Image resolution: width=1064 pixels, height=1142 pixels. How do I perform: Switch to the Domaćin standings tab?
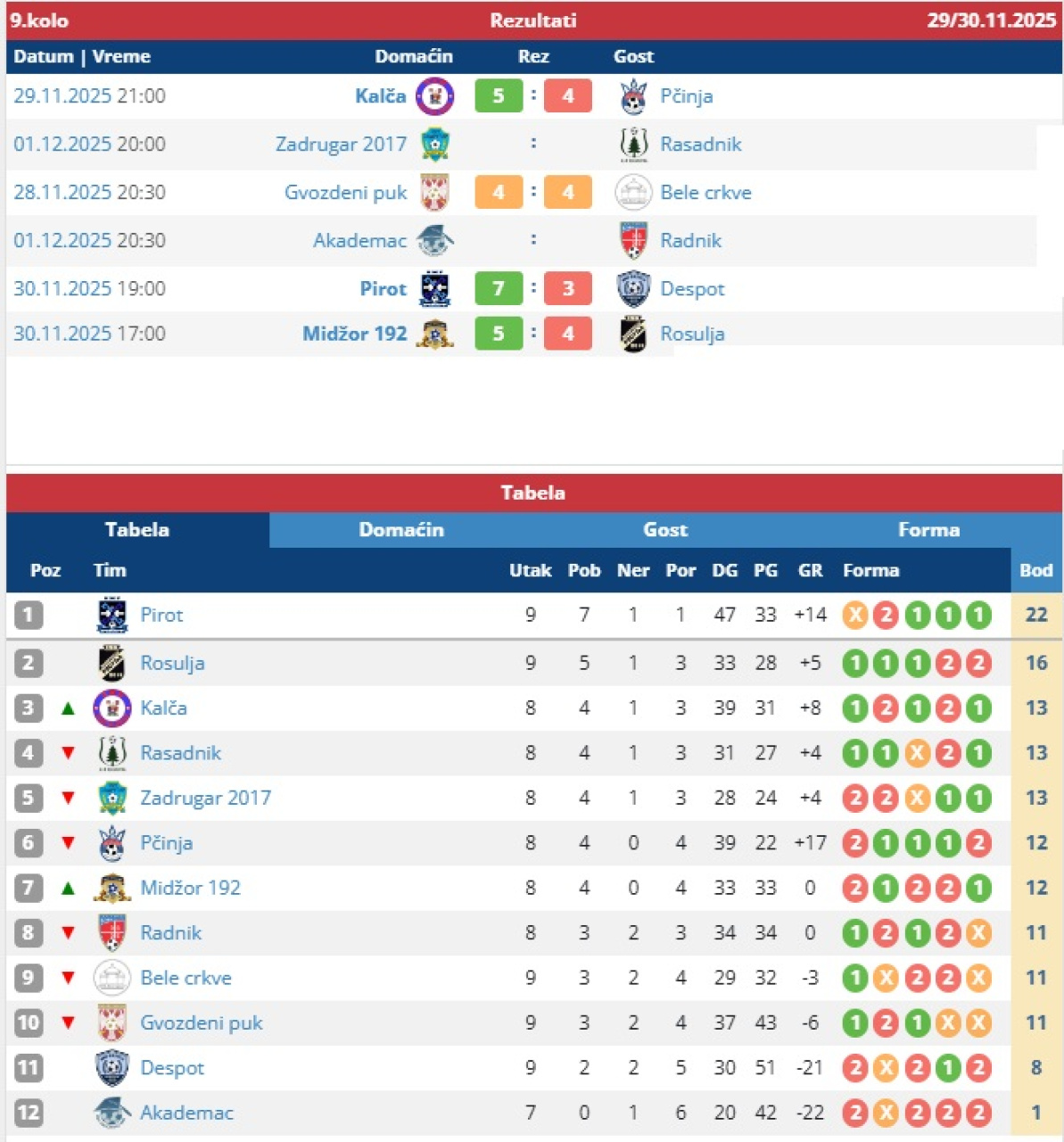pos(401,530)
